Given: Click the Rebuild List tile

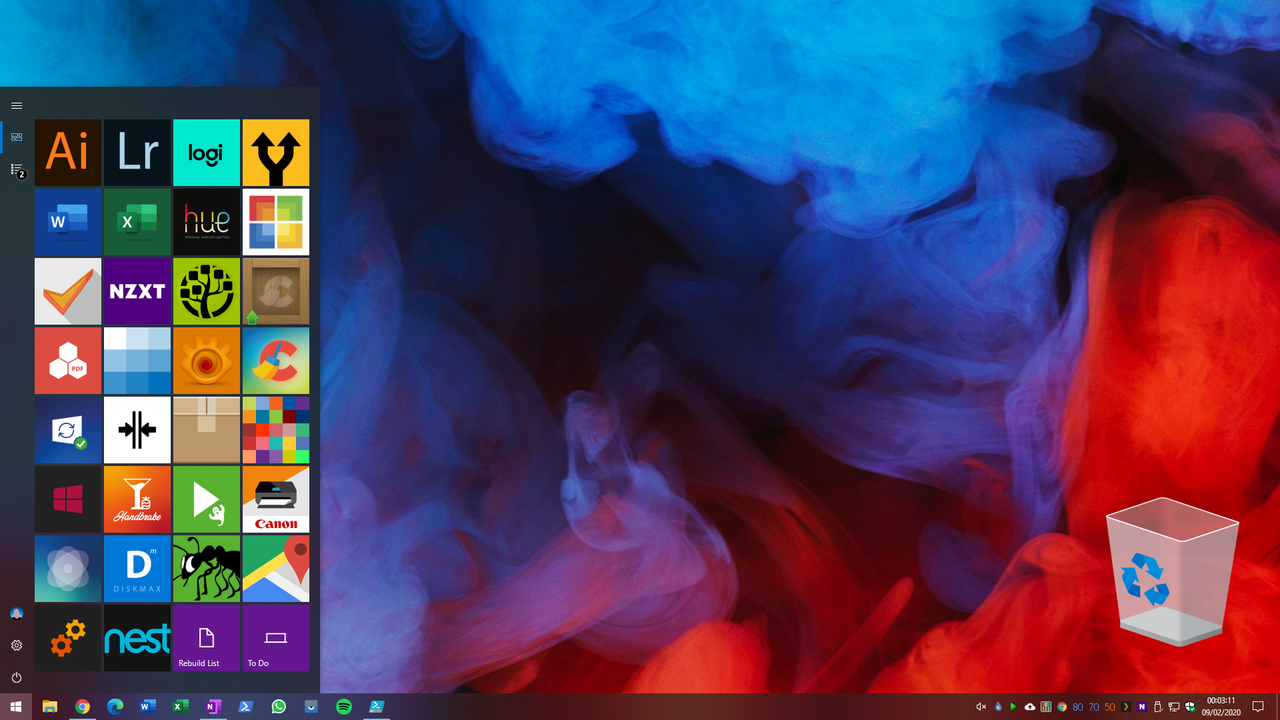Looking at the screenshot, I should (x=206, y=638).
